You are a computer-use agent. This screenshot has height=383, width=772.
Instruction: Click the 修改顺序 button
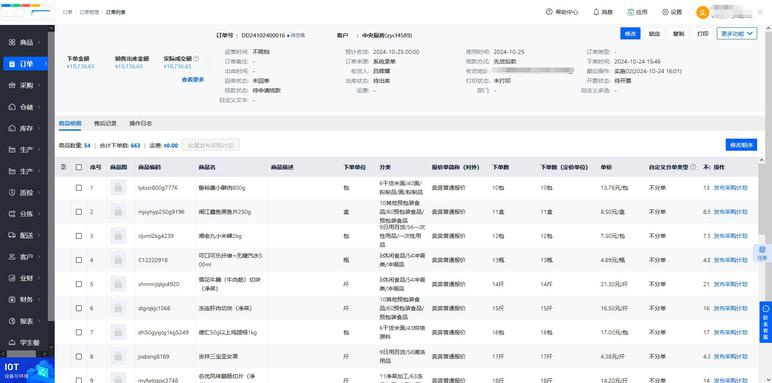coord(741,145)
